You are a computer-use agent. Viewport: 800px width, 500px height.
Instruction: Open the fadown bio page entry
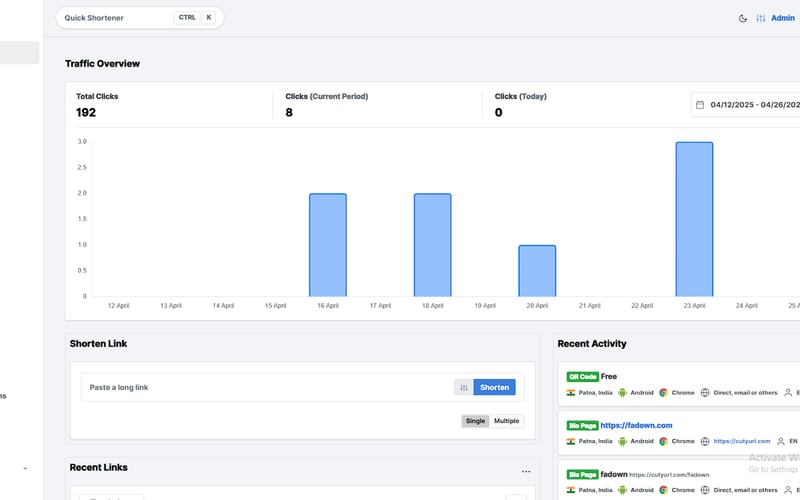pyautogui.click(x=614, y=474)
